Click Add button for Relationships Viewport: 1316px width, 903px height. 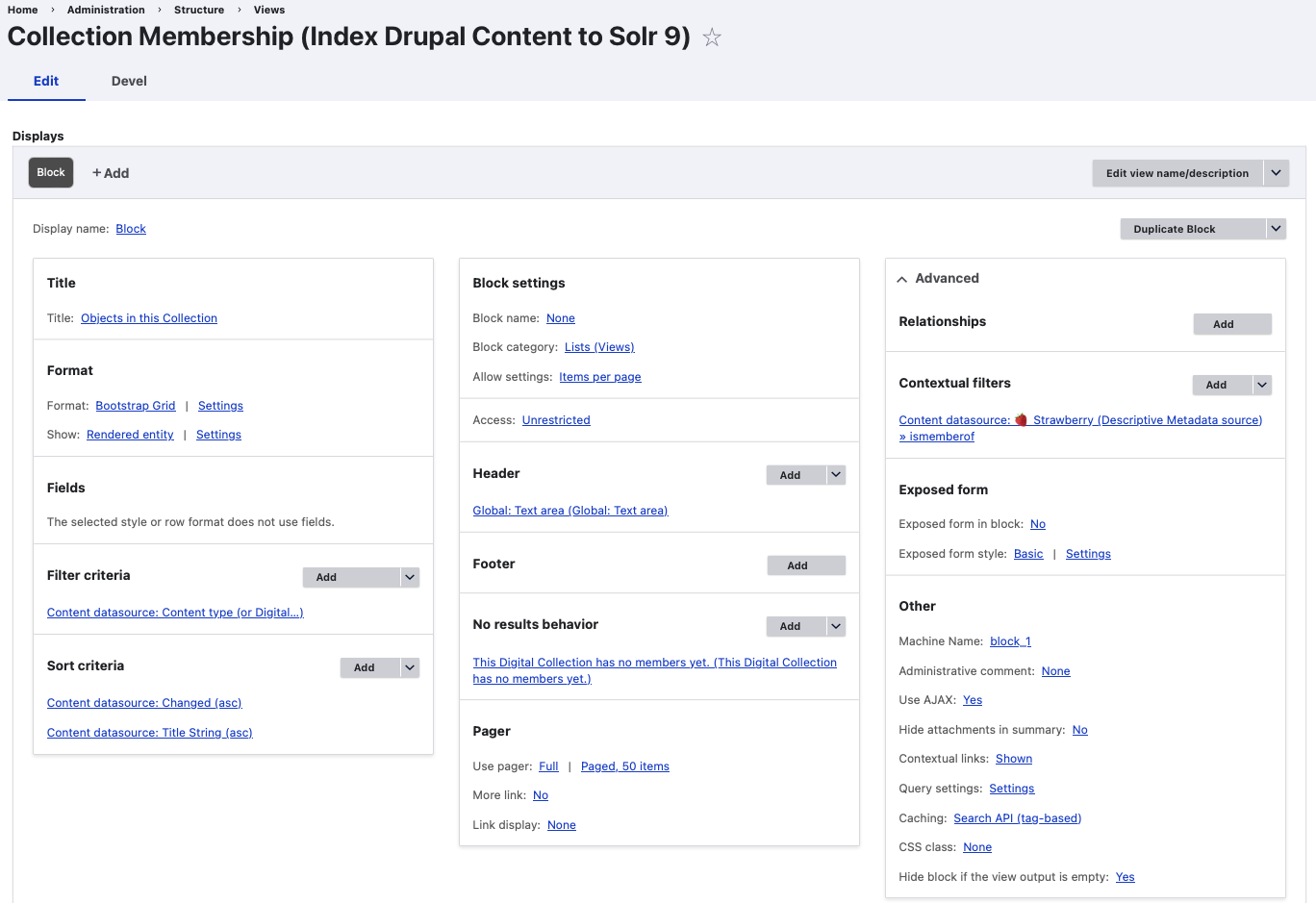(x=1232, y=324)
